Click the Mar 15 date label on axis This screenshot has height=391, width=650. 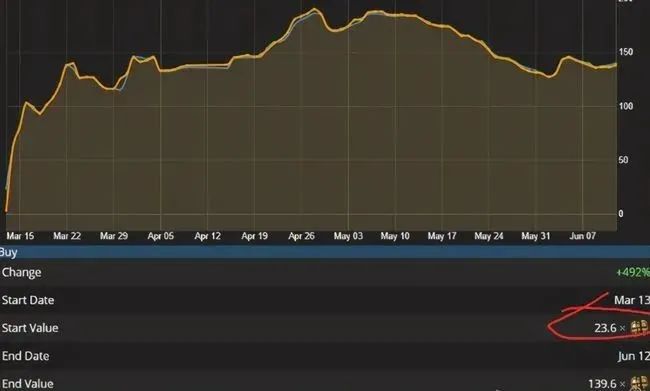pos(20,236)
